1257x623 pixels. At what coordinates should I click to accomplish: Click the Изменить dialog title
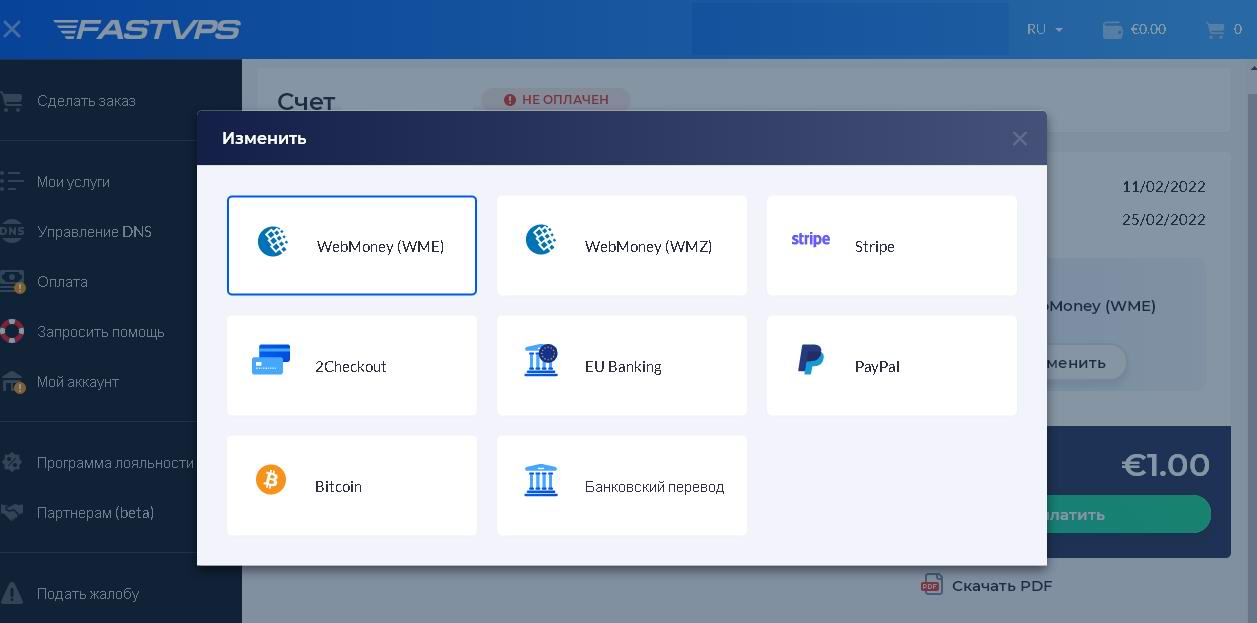click(264, 138)
